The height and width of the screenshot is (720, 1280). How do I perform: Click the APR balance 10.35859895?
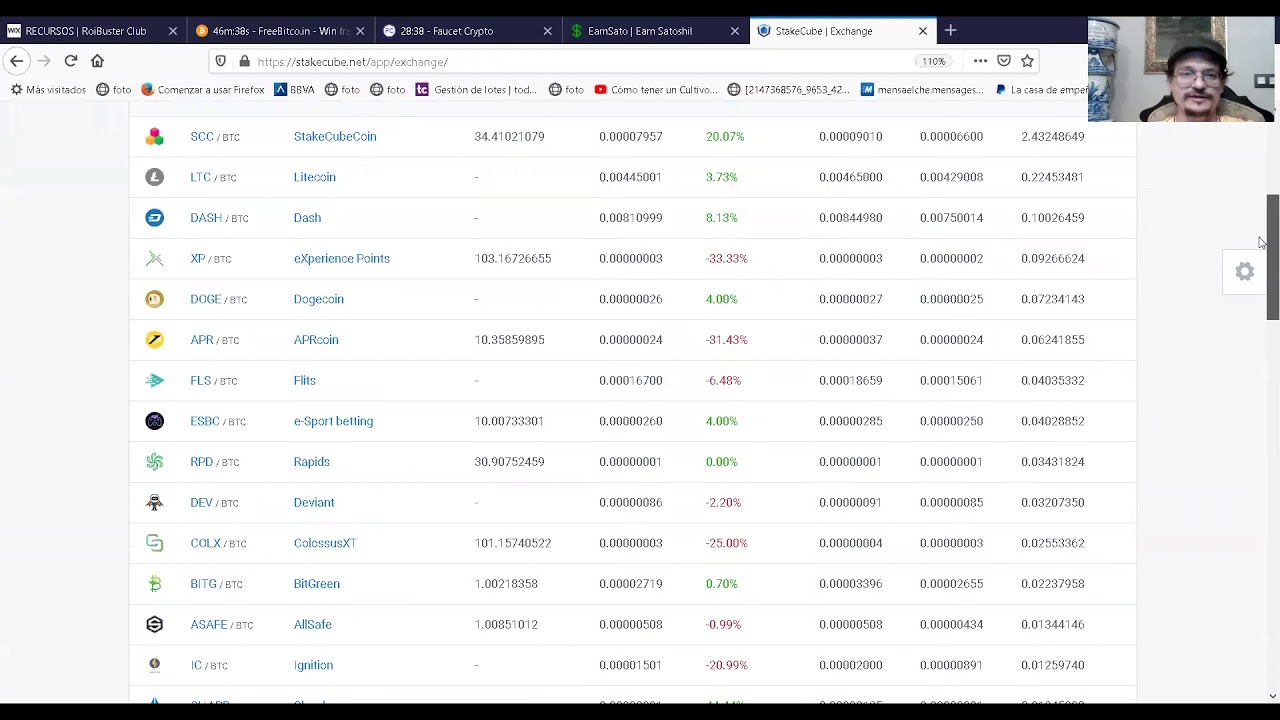(x=509, y=340)
